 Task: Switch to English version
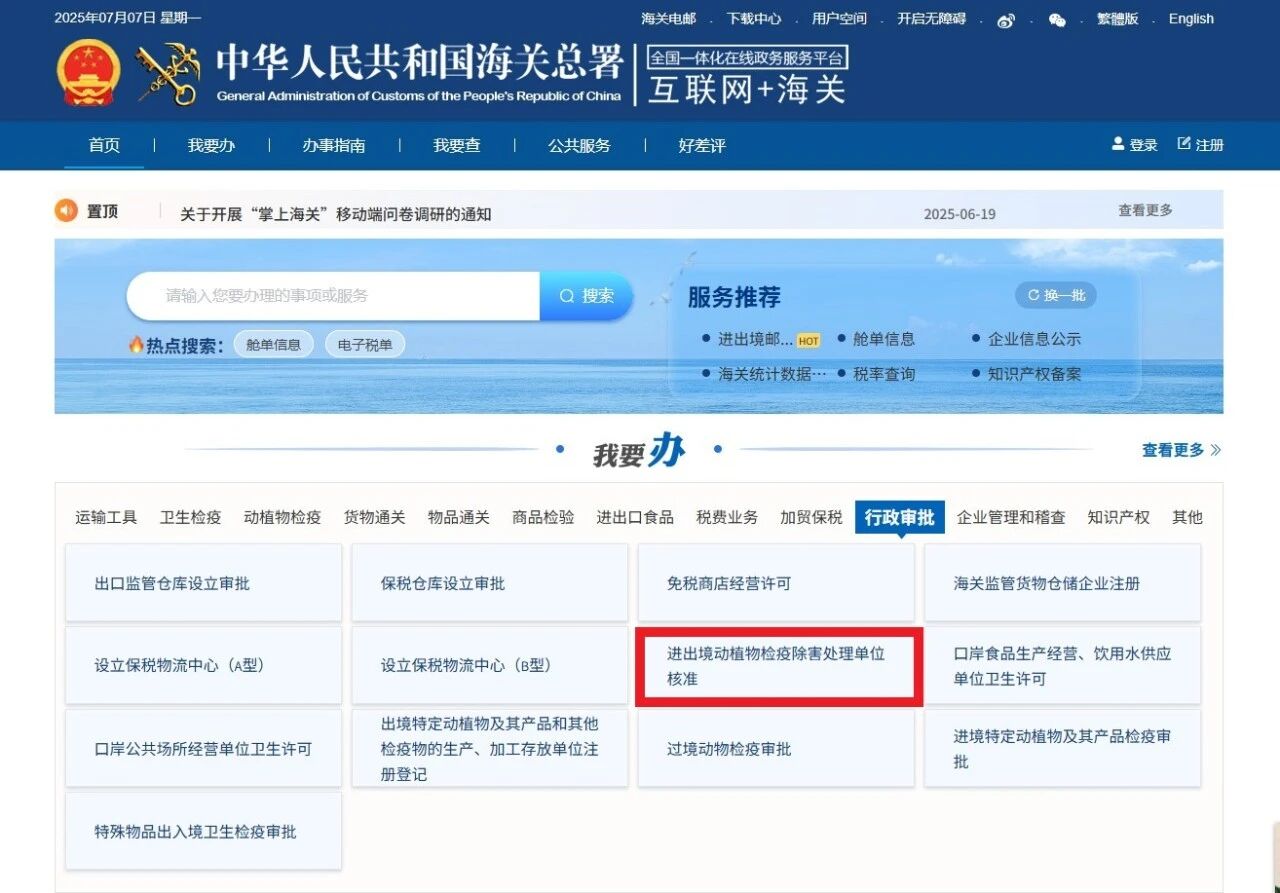[x=1191, y=19]
